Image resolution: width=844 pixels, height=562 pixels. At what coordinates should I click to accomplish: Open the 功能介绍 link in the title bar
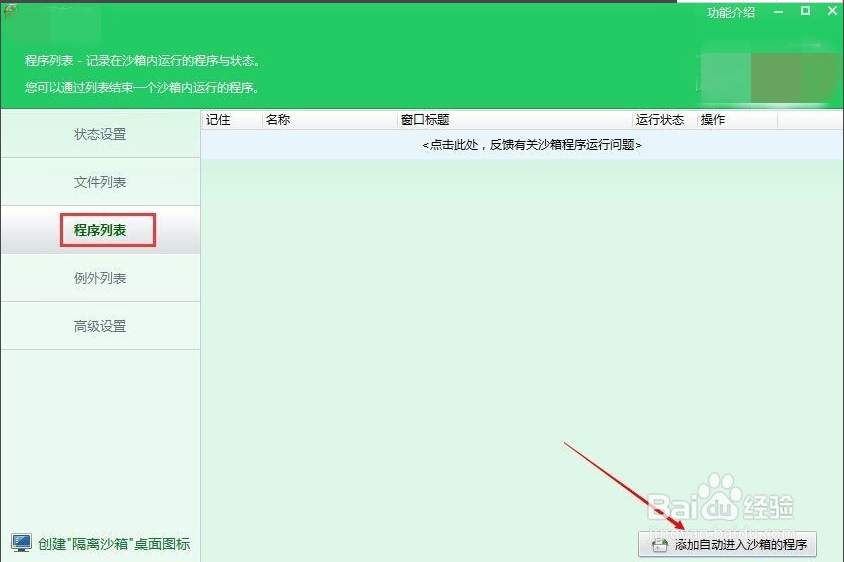click(730, 12)
